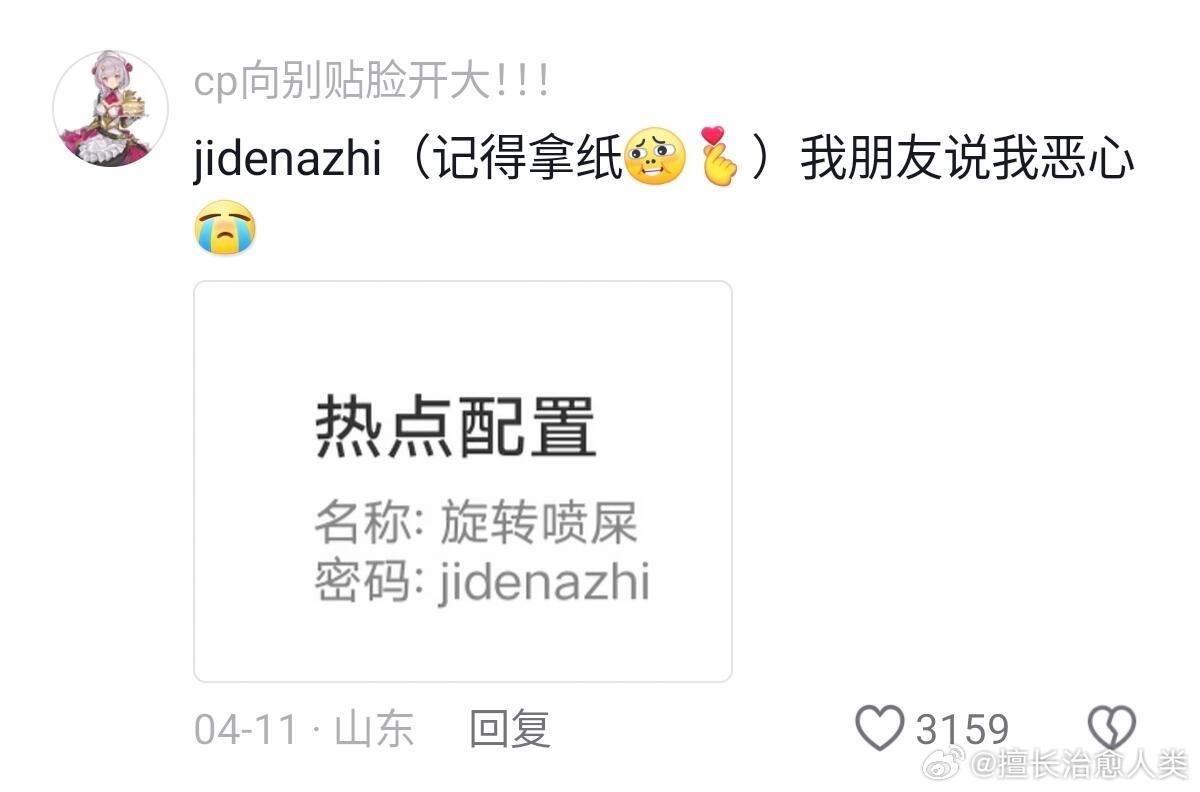This screenshot has height=792, width=1200.
Task: Tap the broken heart dislike icon
Action: (x=1112, y=727)
